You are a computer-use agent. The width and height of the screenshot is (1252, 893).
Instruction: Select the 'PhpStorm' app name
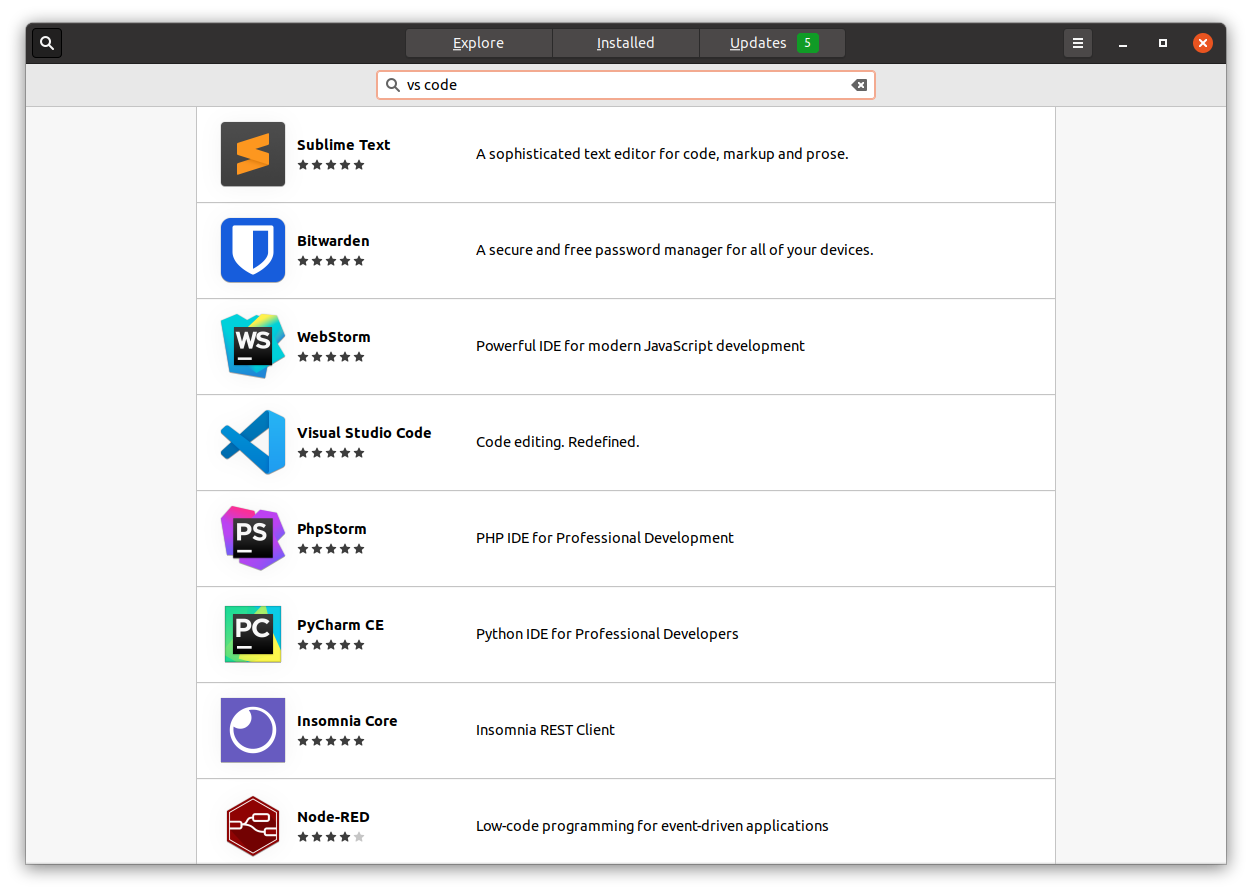coord(332,529)
